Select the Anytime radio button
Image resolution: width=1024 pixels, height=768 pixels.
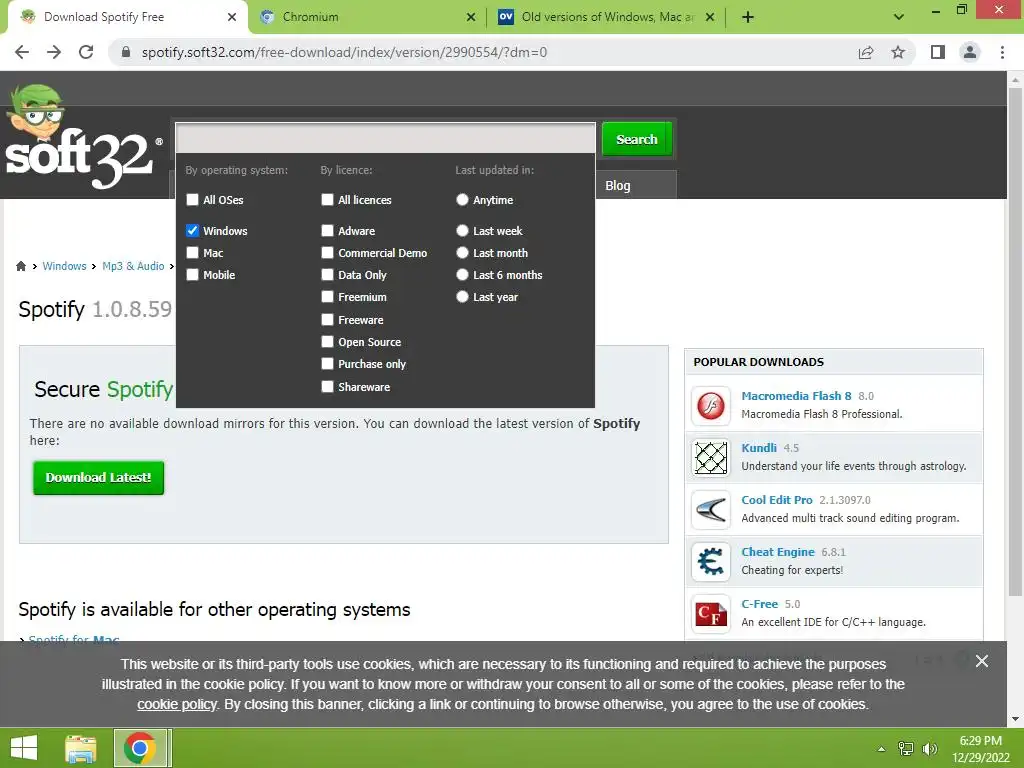click(x=462, y=199)
